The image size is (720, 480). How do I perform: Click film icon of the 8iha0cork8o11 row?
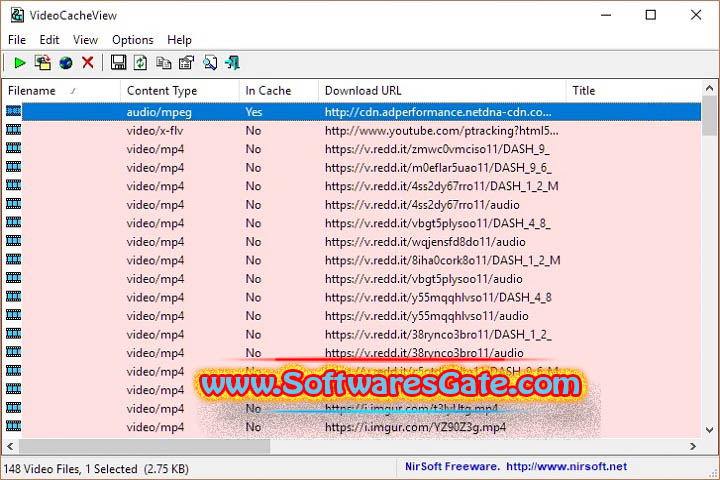pyautogui.click(x=13, y=260)
